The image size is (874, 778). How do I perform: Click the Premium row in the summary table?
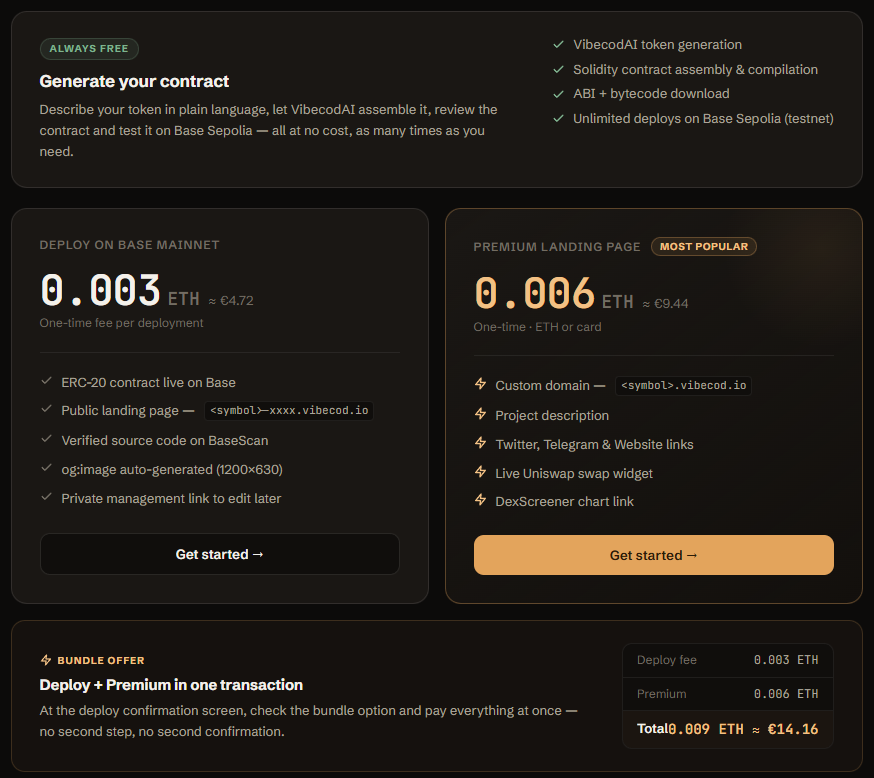pyautogui.click(x=727, y=694)
